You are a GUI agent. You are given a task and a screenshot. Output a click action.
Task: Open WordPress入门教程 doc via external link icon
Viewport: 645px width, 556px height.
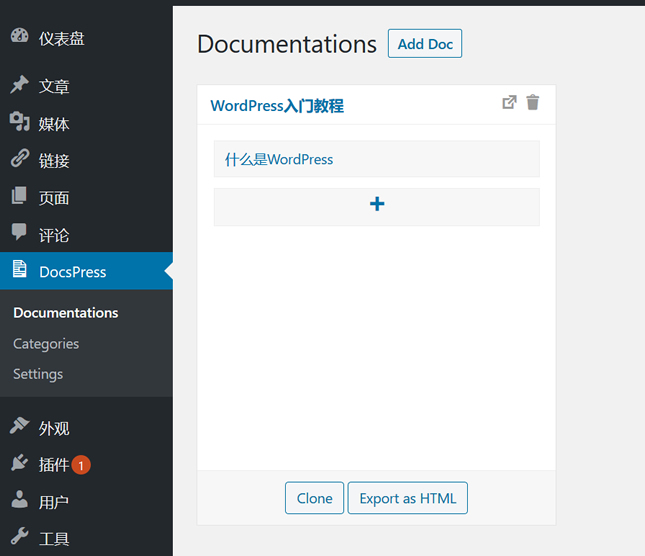click(x=509, y=102)
